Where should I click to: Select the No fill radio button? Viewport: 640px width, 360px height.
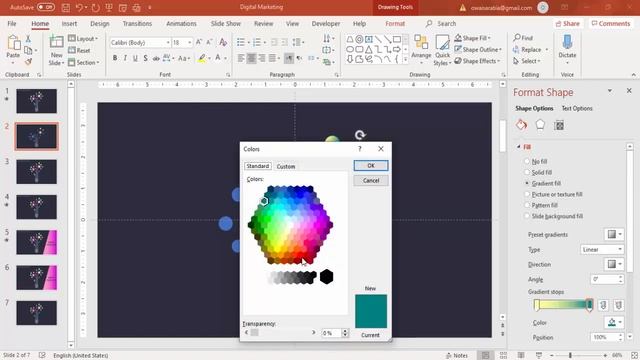(527, 162)
